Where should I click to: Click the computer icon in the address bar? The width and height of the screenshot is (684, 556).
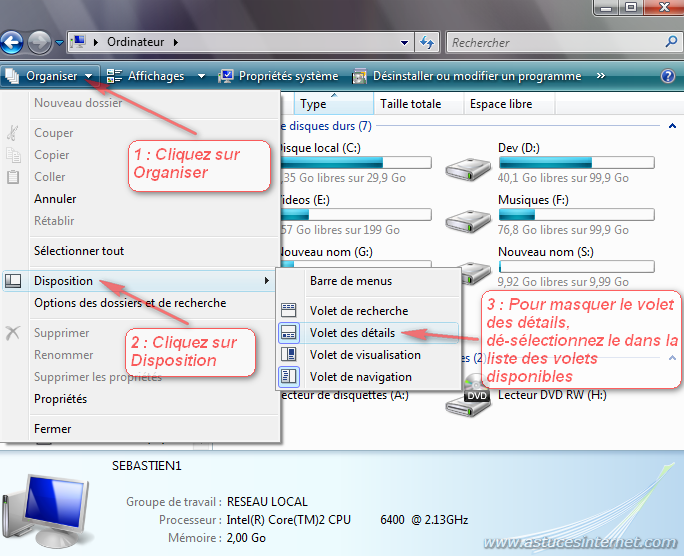click(x=79, y=42)
